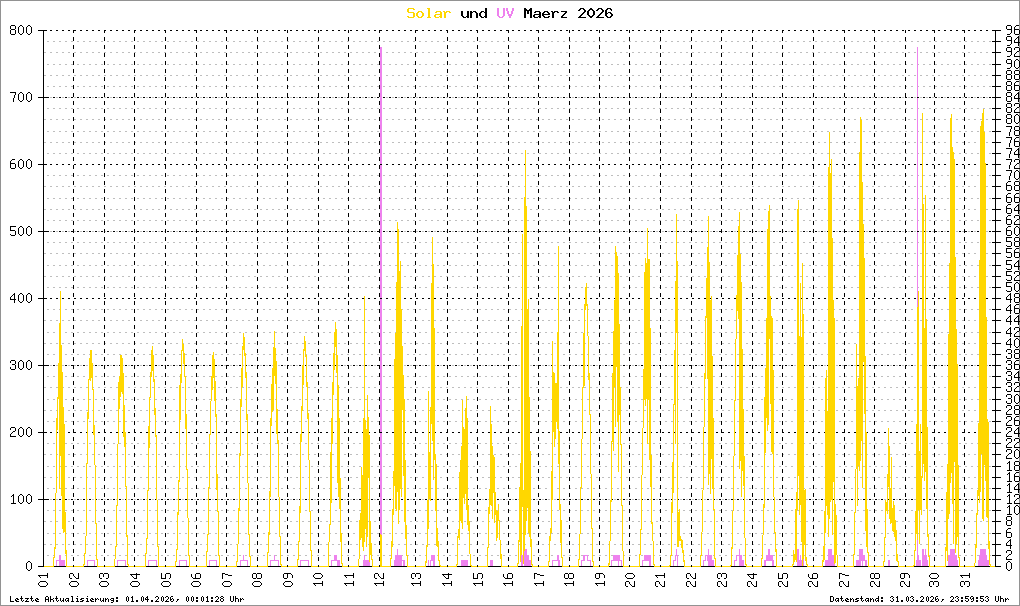The height and width of the screenshot is (606, 1020).
Task: Click the 300 label on left axis
Action: 21,365
